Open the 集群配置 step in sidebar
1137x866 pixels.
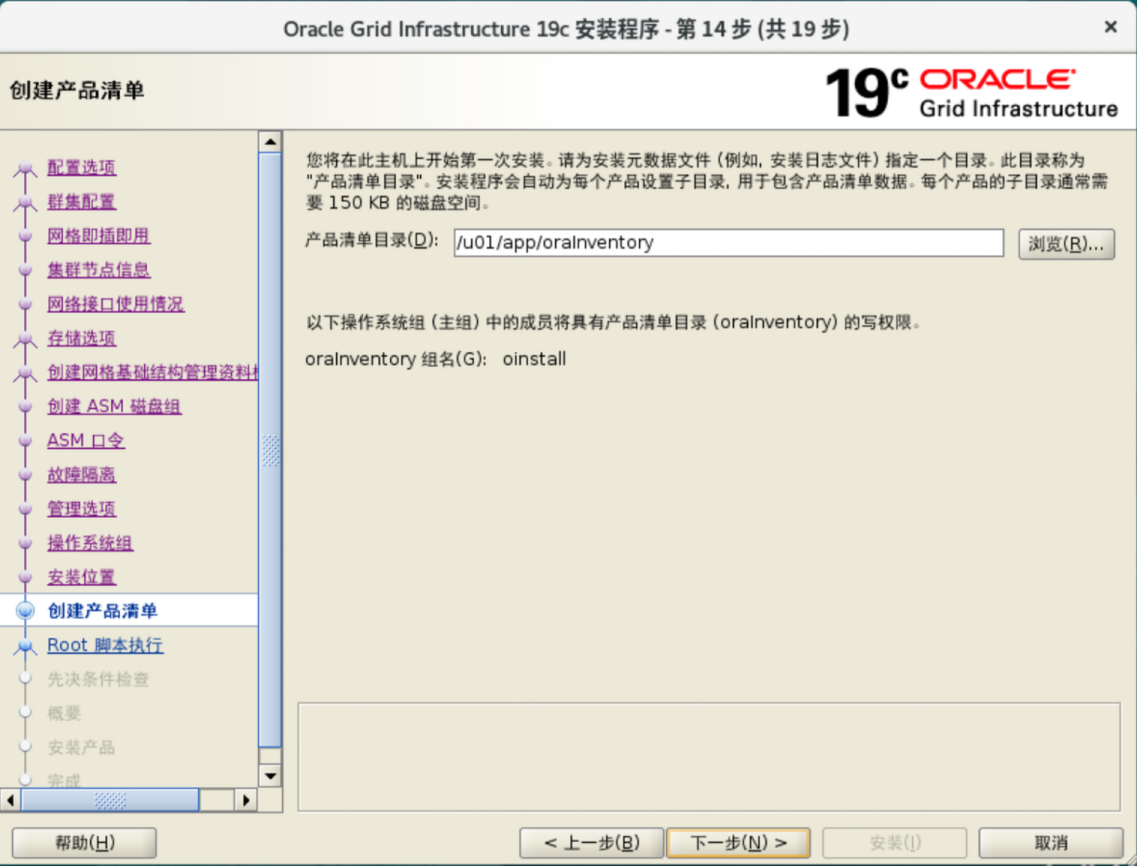81,202
